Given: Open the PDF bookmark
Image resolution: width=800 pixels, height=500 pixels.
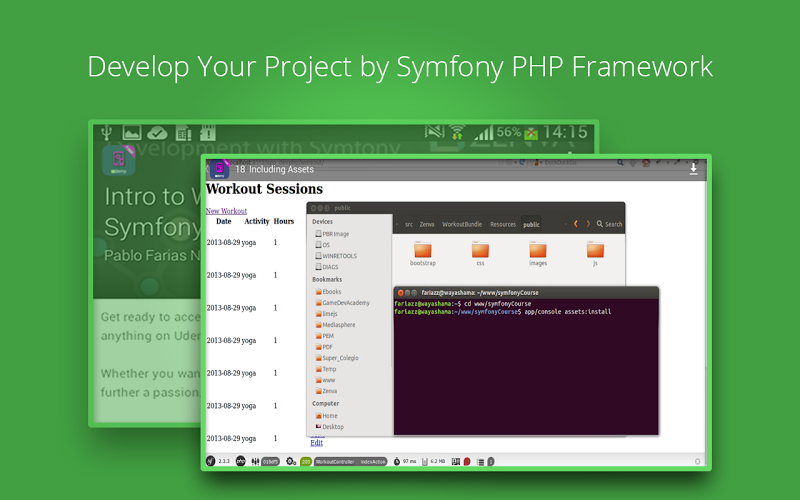Looking at the screenshot, I should coord(324,347).
